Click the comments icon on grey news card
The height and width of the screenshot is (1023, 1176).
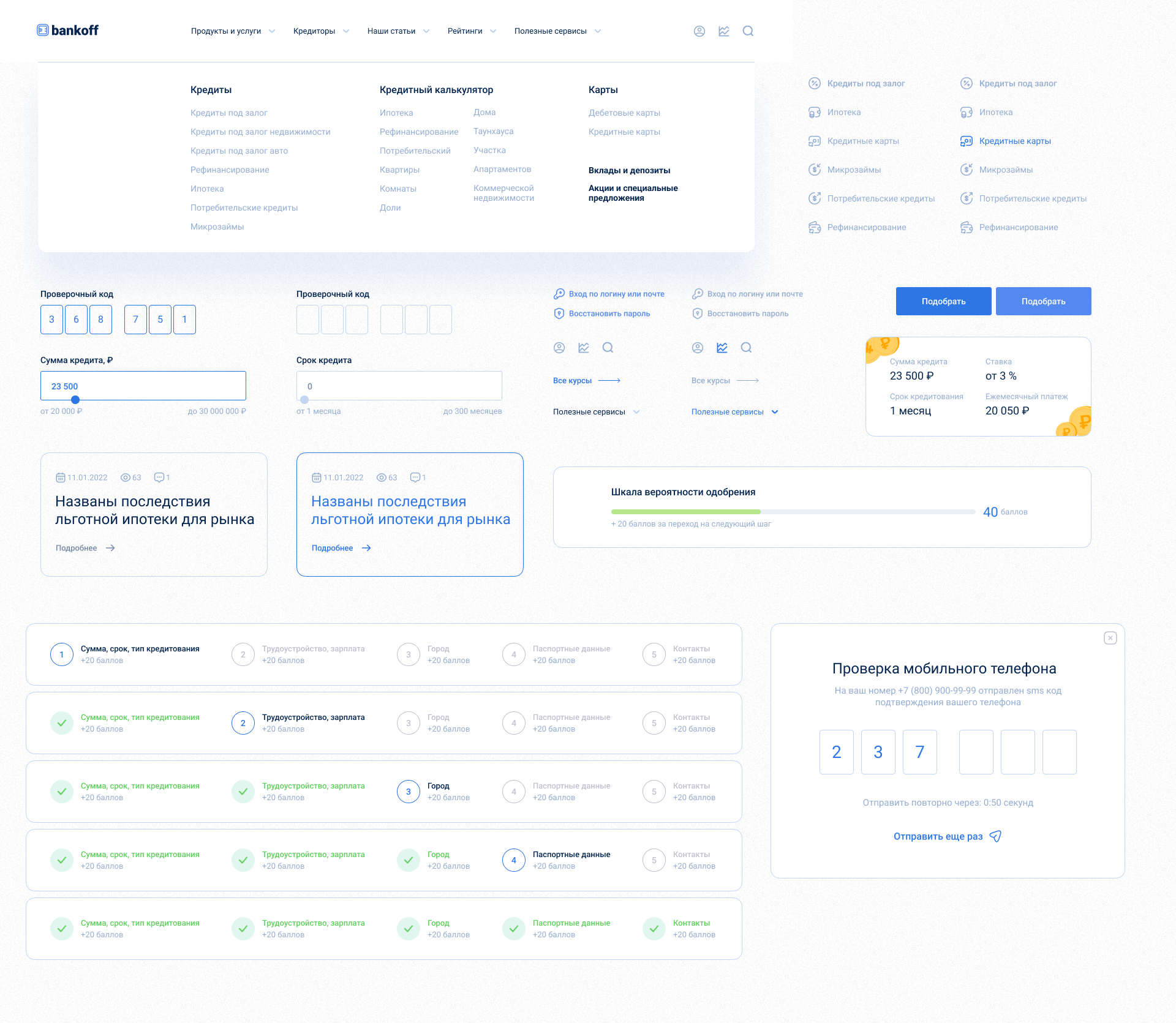[159, 478]
